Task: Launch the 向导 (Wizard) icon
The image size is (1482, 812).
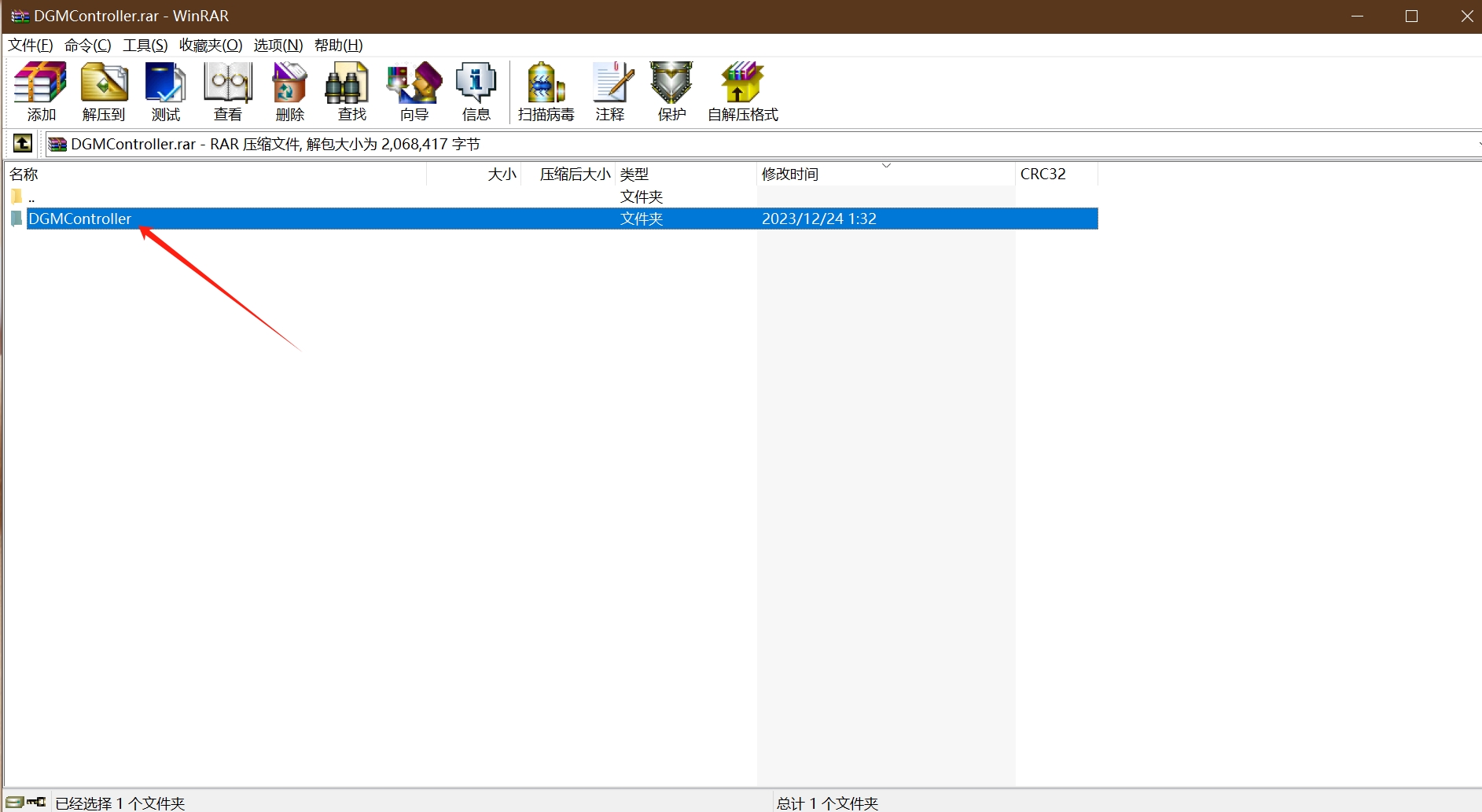Action: pos(414,83)
